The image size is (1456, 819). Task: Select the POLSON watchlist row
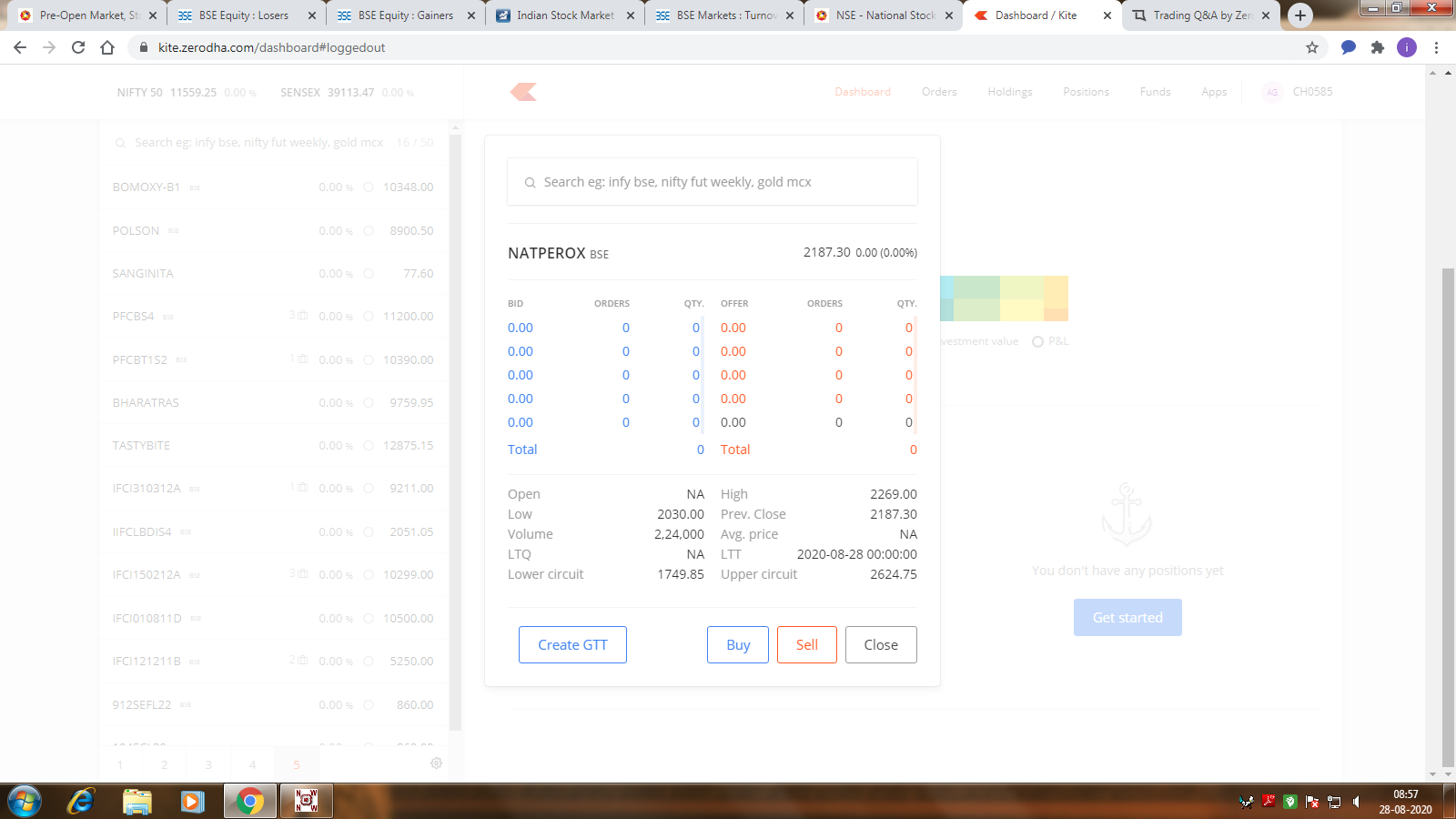(x=273, y=231)
